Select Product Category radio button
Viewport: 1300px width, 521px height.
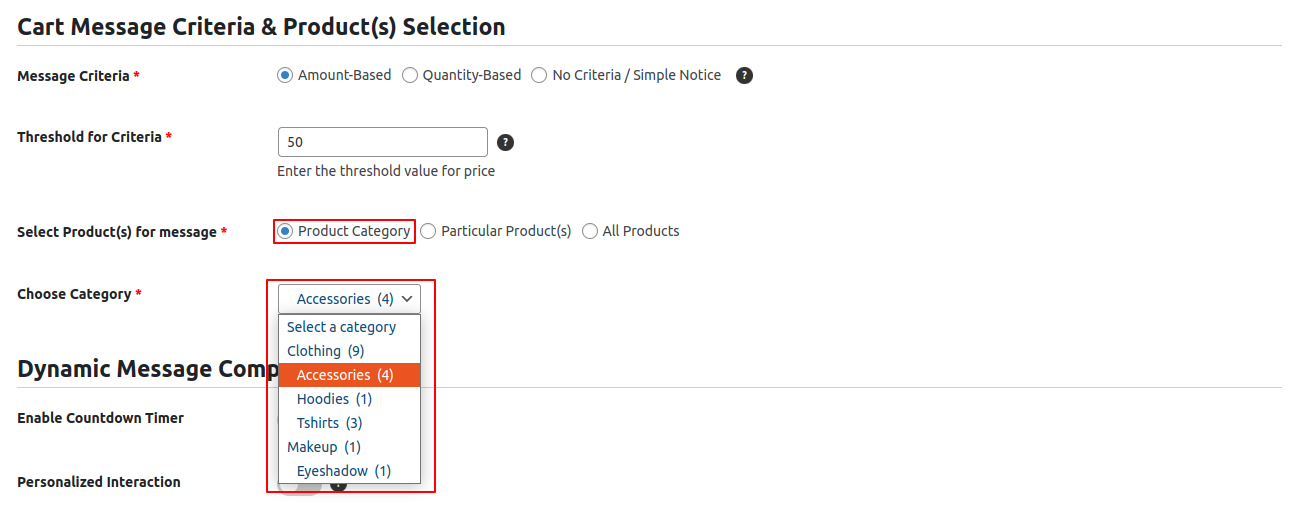pos(285,231)
